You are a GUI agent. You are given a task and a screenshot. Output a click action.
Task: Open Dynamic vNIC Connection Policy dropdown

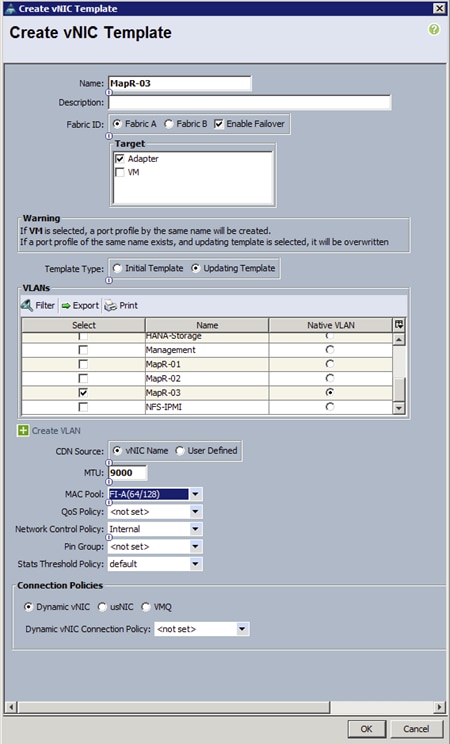pyautogui.click(x=242, y=629)
